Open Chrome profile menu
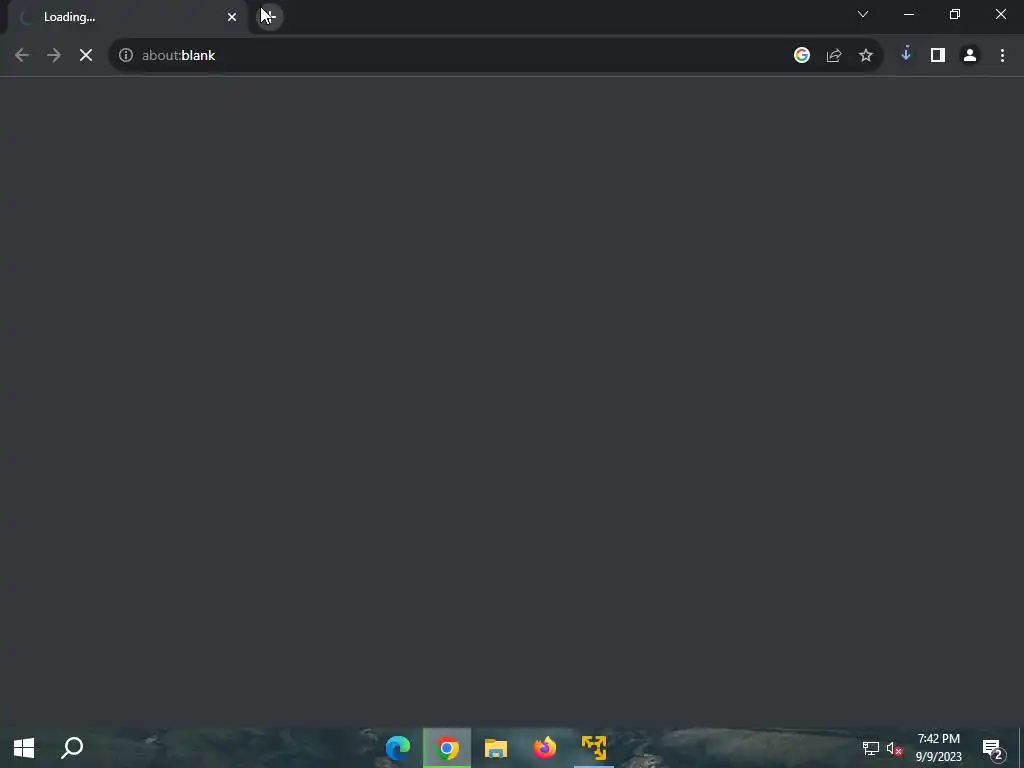 970,56
